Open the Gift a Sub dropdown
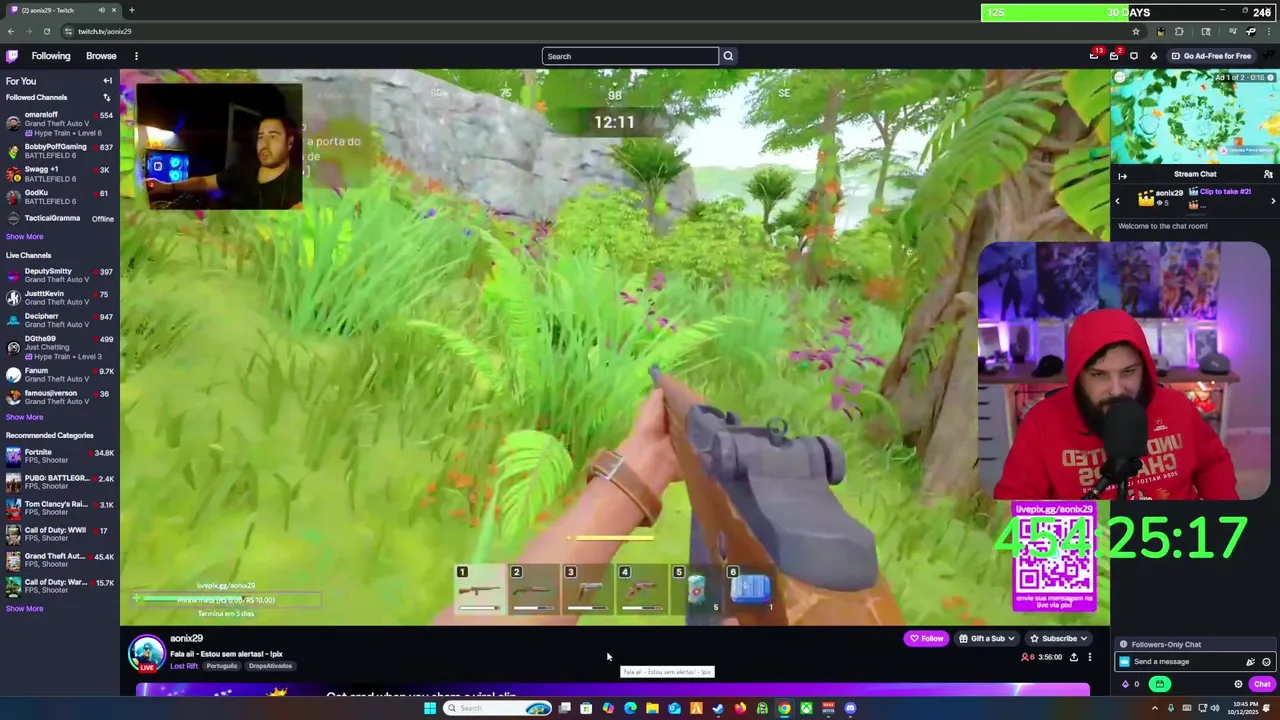Viewport: 1280px width, 720px height. 987,638
